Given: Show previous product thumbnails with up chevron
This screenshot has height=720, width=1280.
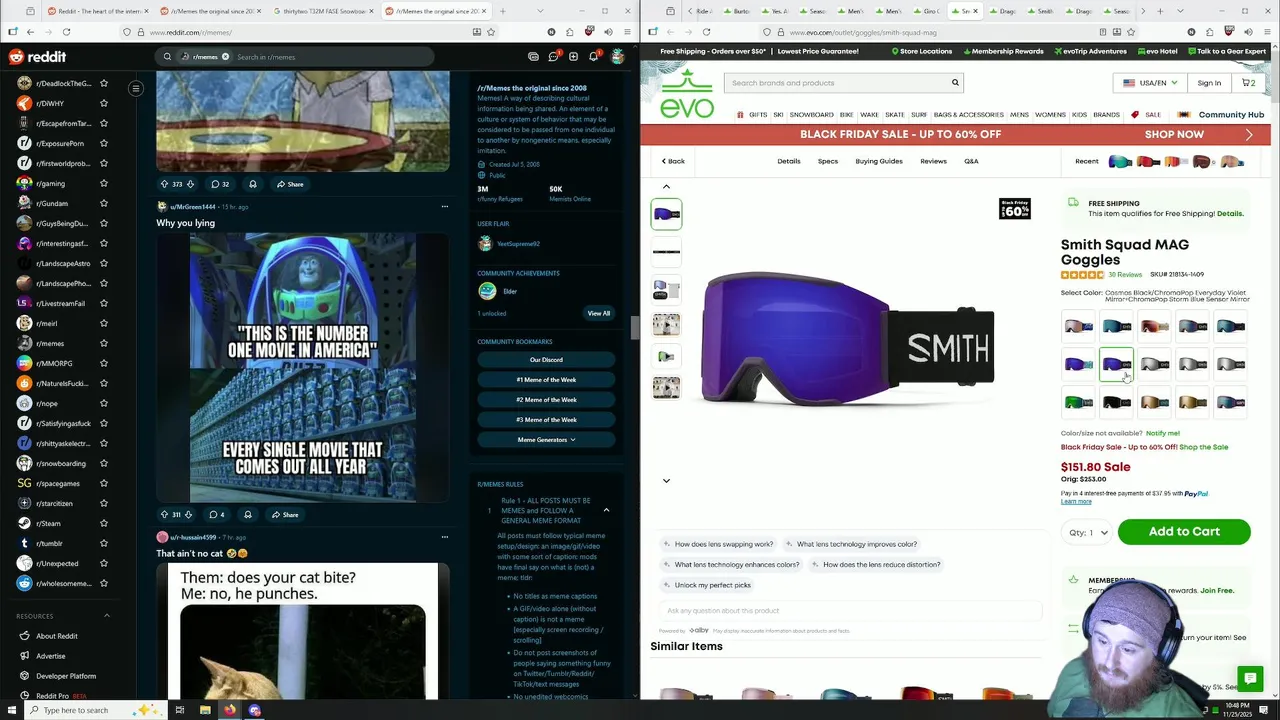Looking at the screenshot, I should click(x=666, y=187).
